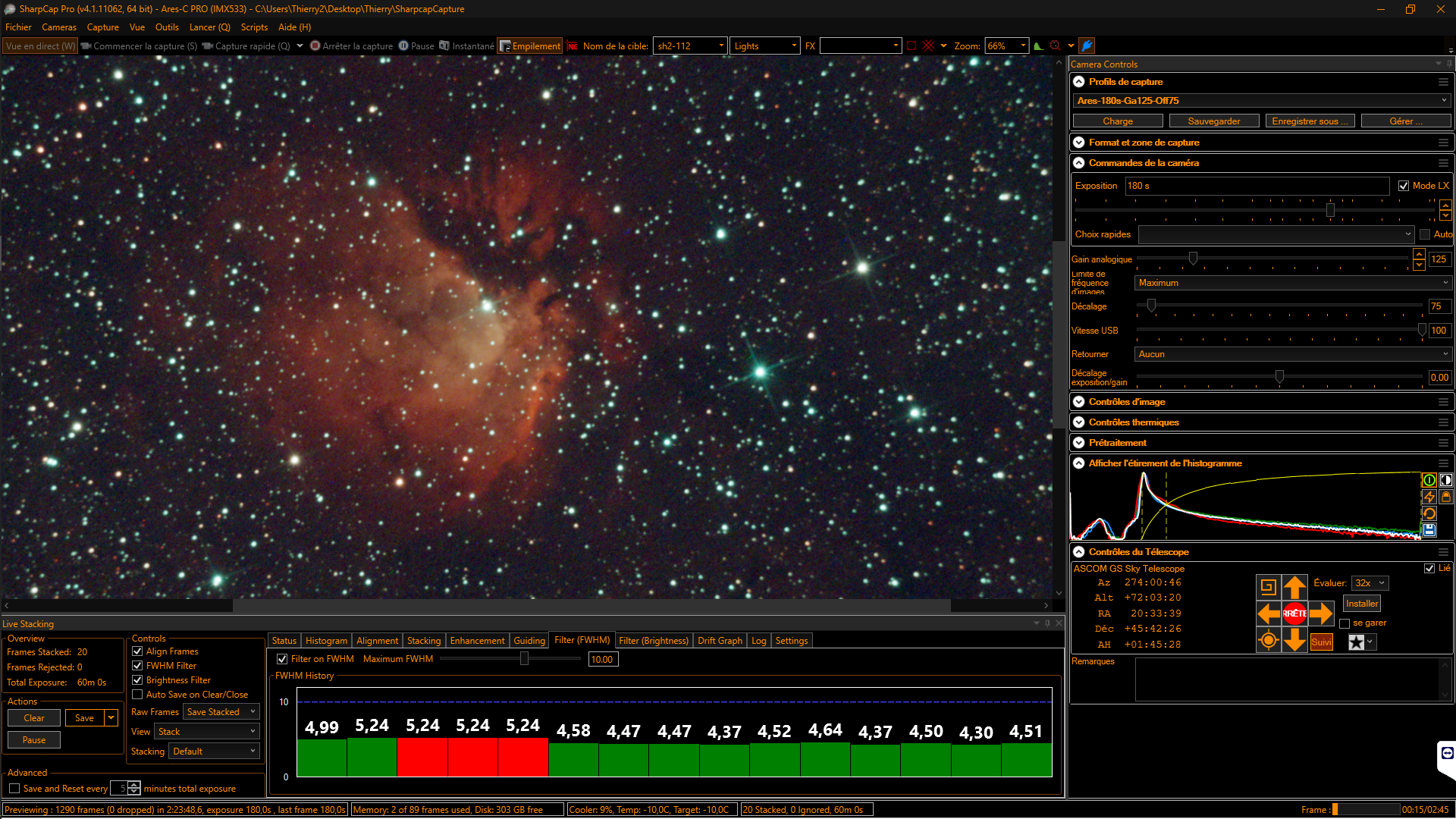The height and width of the screenshot is (819, 1456).
Task: Click the Sauvegarder profile button
Action: pyautogui.click(x=1214, y=121)
